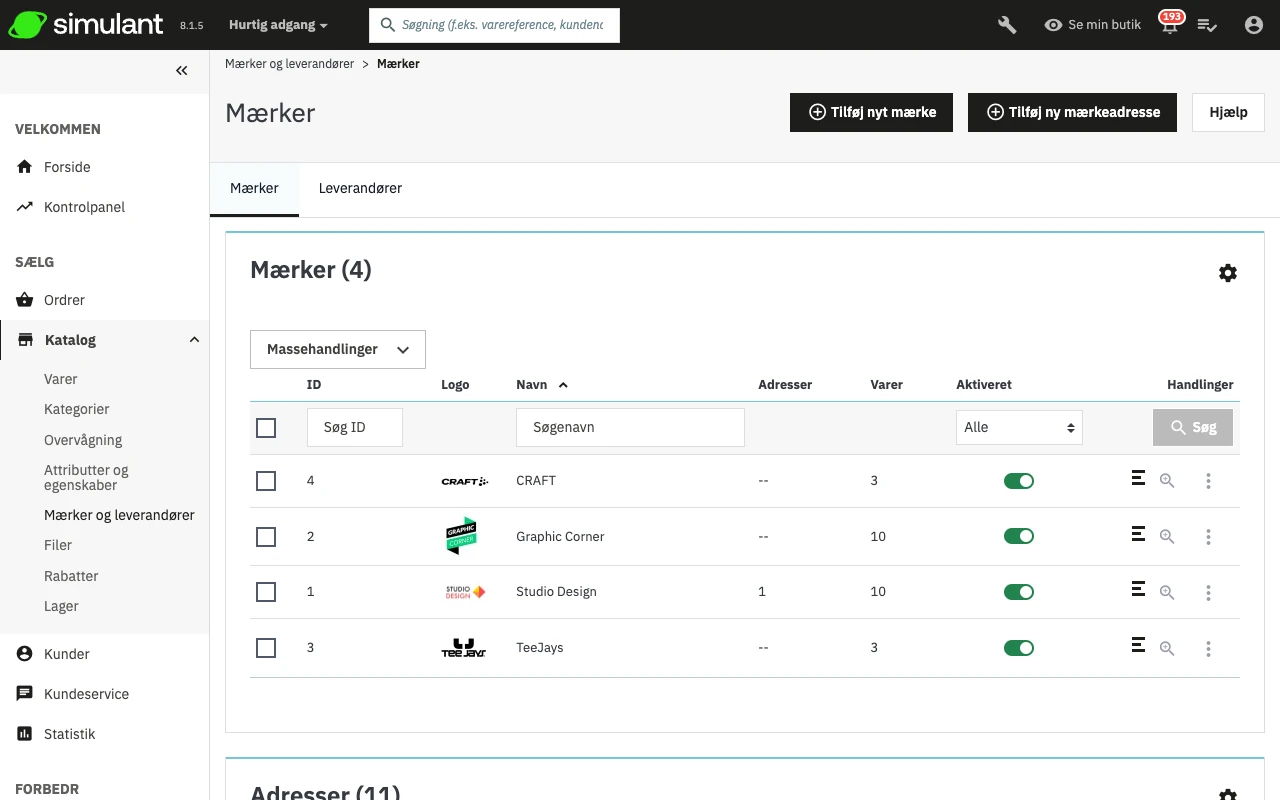Expand the Aktiveret filter Alle dropdown
Image resolution: width=1280 pixels, height=800 pixels.
coord(1018,427)
